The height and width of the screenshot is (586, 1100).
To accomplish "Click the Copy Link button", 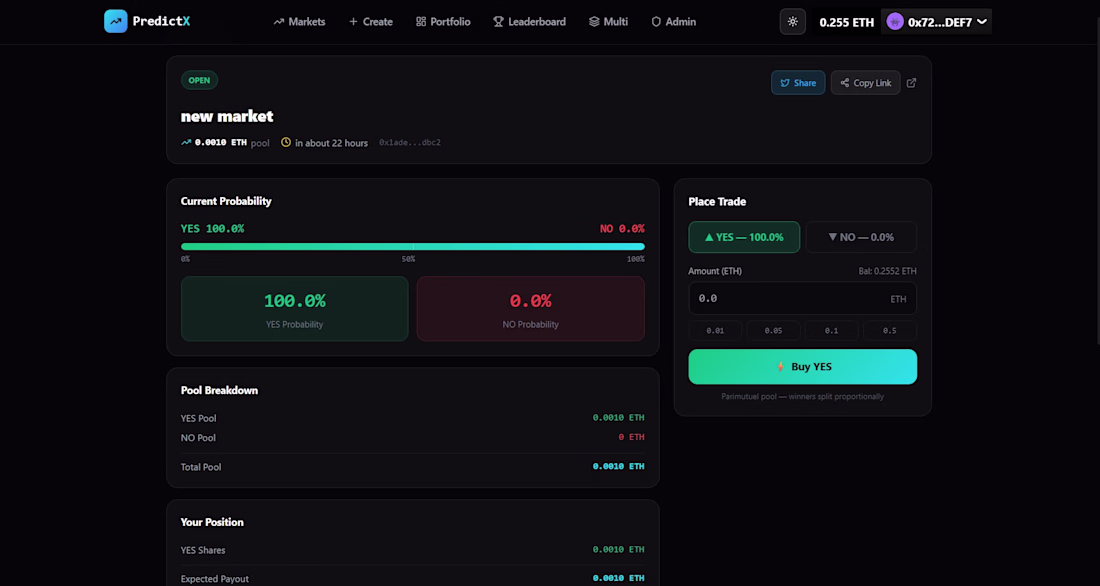I will 866,83.
